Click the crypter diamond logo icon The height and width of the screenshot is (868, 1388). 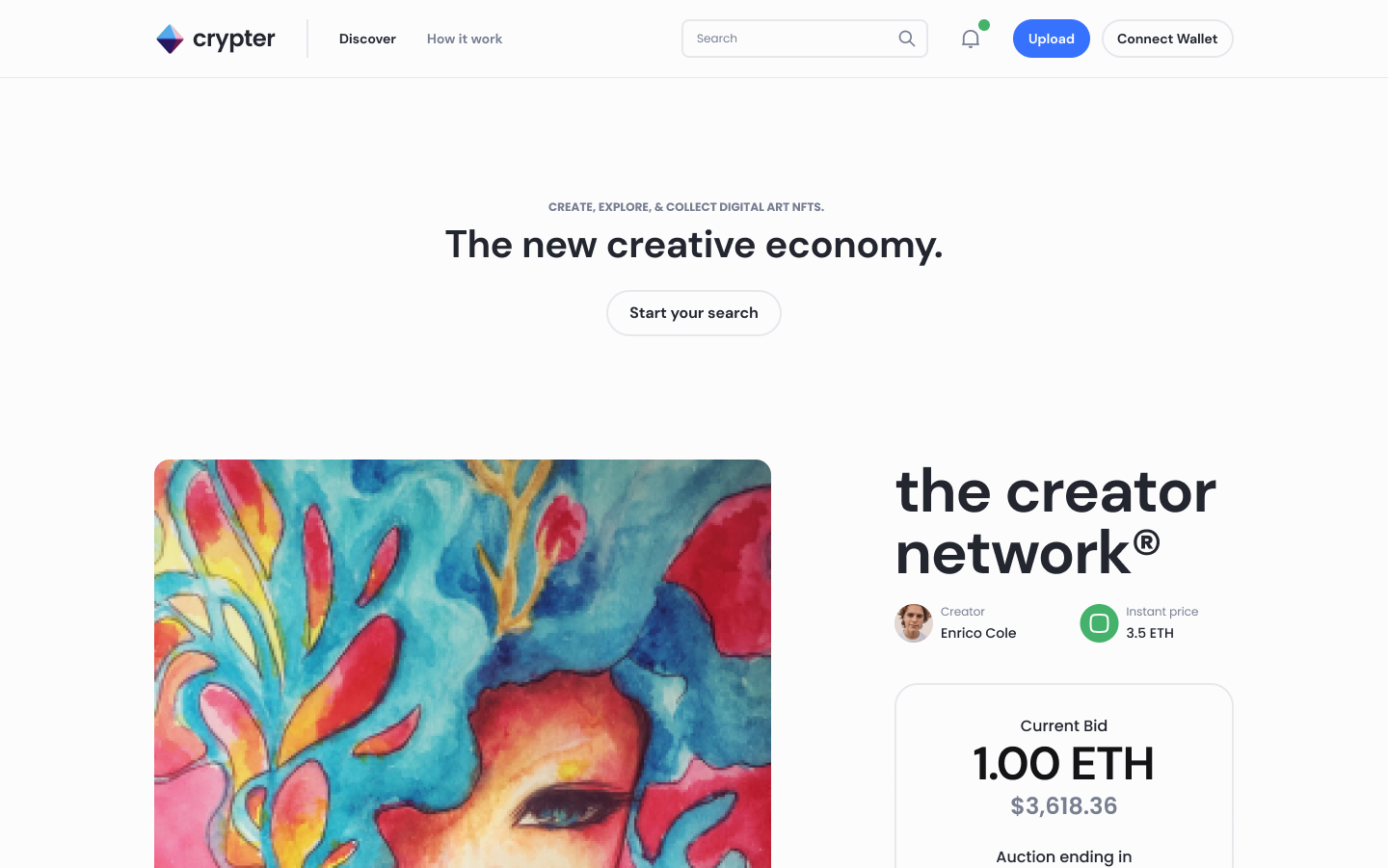point(170,39)
